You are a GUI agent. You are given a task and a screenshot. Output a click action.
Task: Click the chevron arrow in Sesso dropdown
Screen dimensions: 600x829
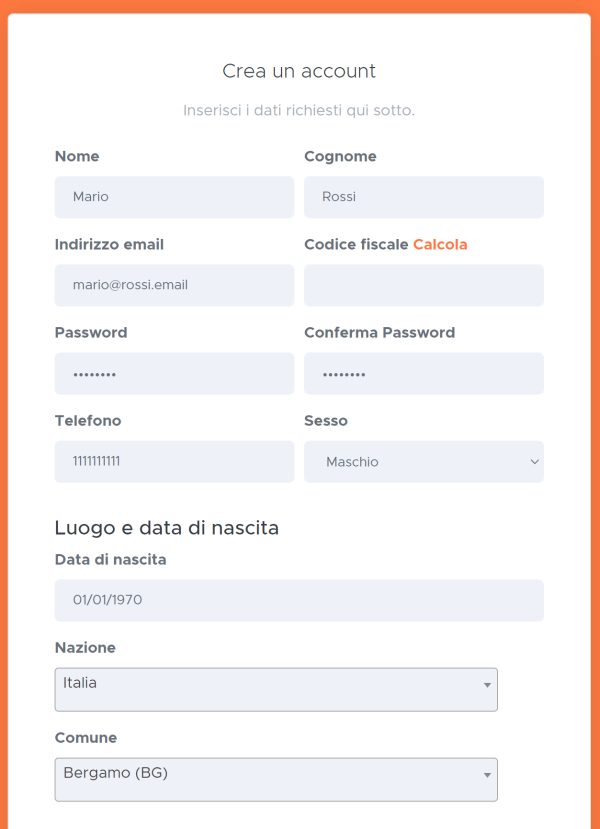[534, 462]
